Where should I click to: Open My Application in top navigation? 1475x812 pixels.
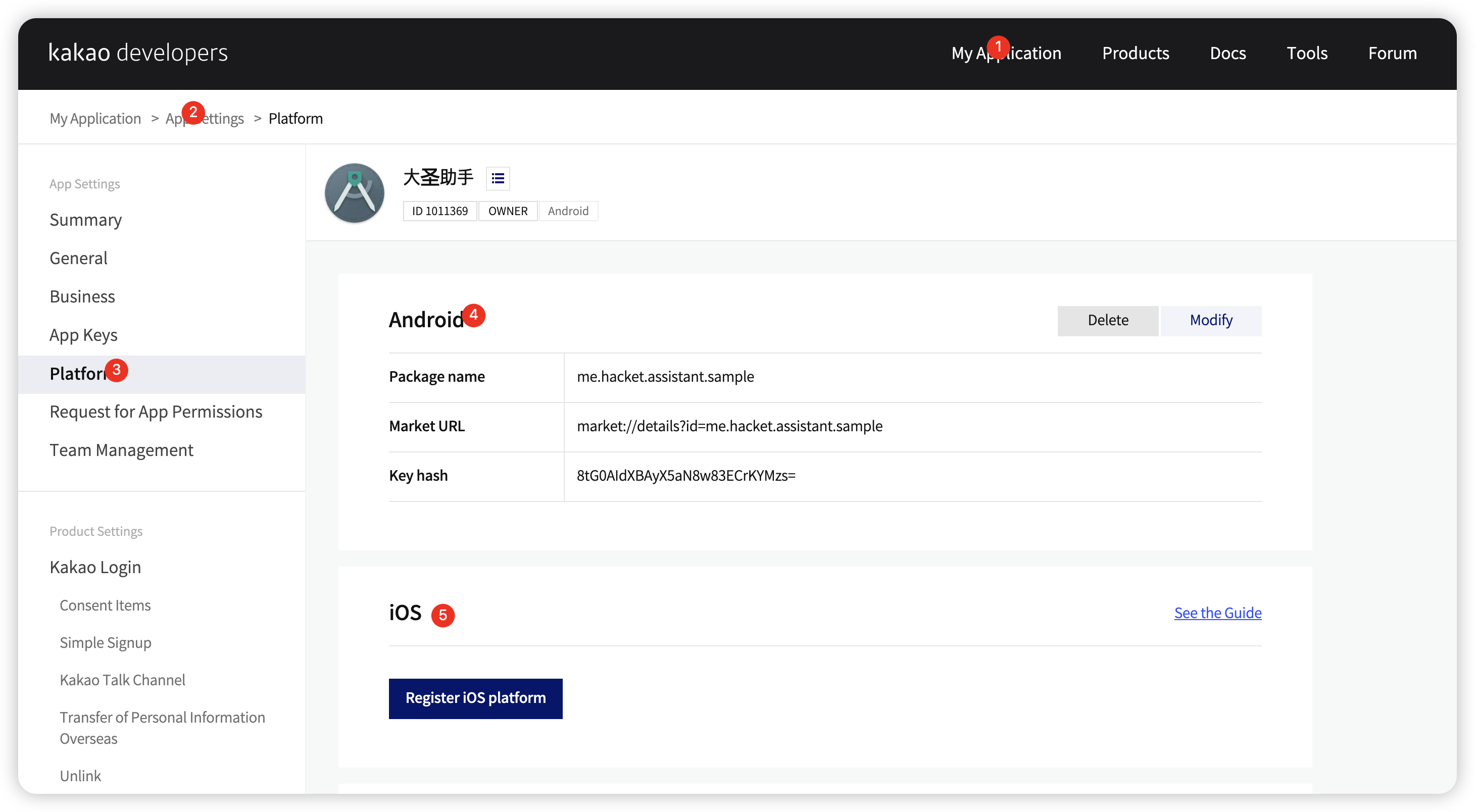coord(1006,53)
